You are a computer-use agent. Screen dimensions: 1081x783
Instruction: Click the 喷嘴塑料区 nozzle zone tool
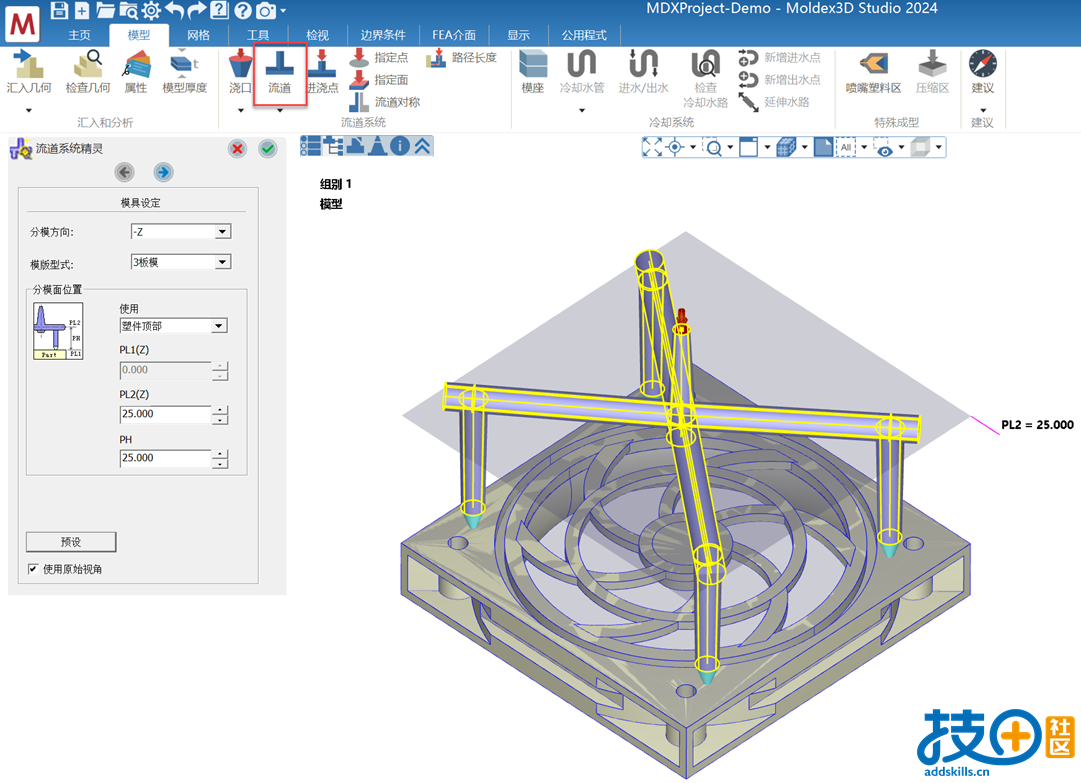[x=873, y=71]
